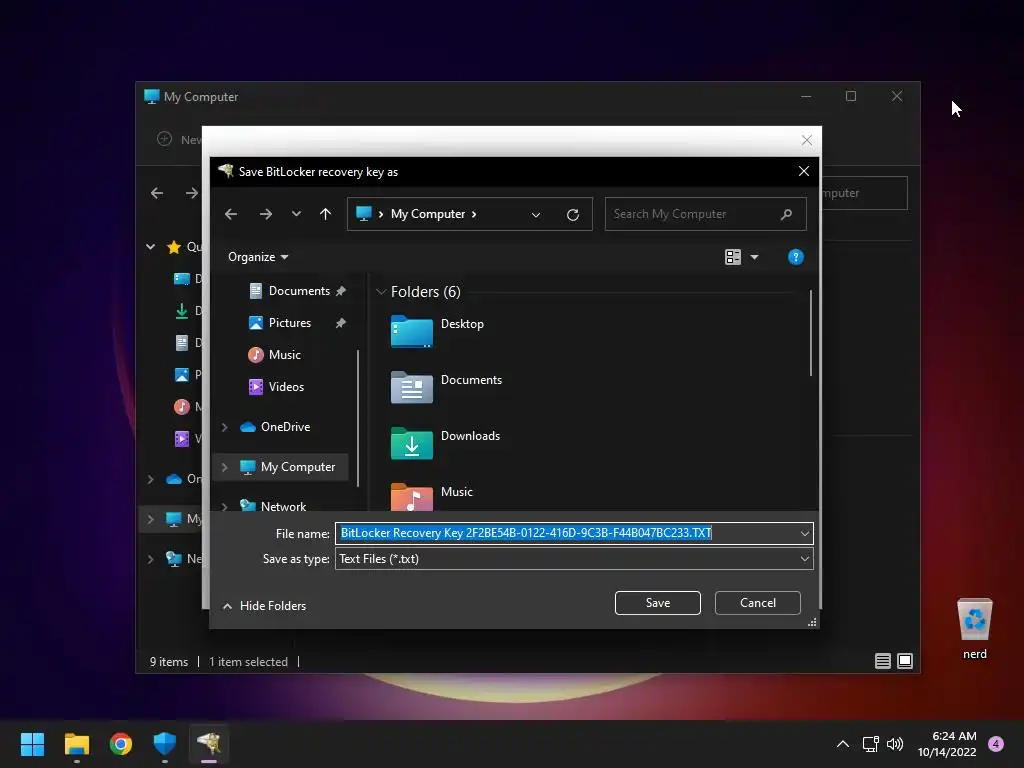
Task: Click Save to store recovery key
Action: point(658,603)
